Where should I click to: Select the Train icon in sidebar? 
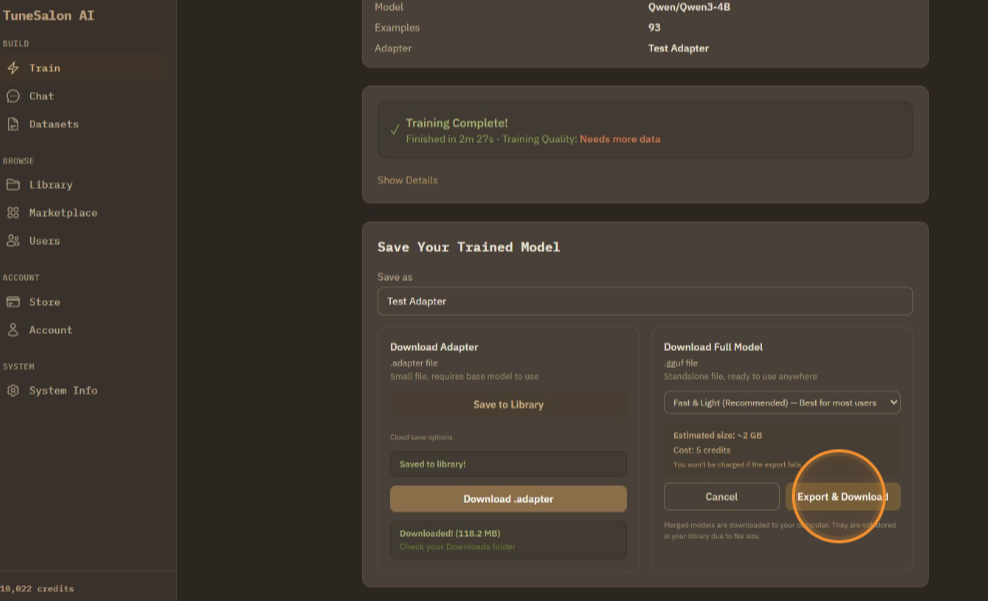[13, 67]
